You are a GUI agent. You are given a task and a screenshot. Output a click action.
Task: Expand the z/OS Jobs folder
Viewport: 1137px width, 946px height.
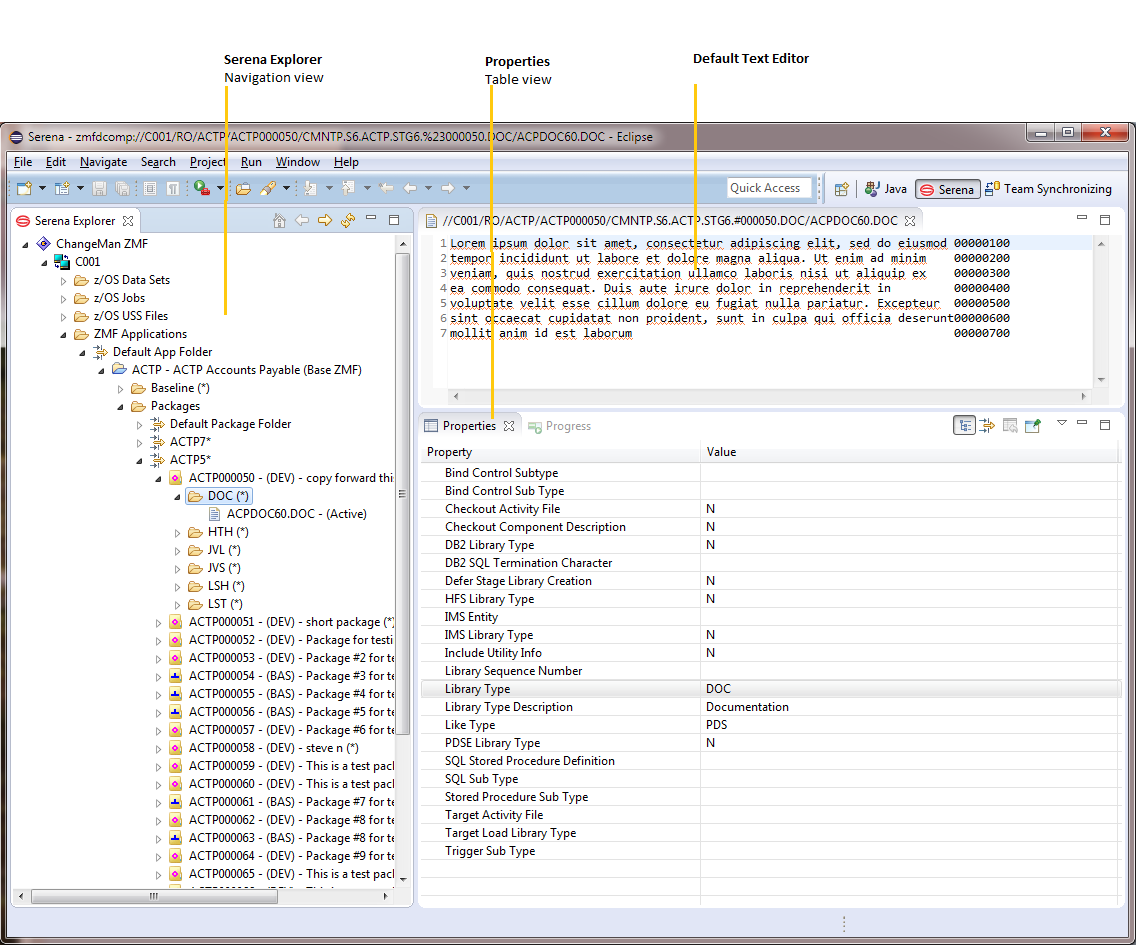[x=64, y=299]
